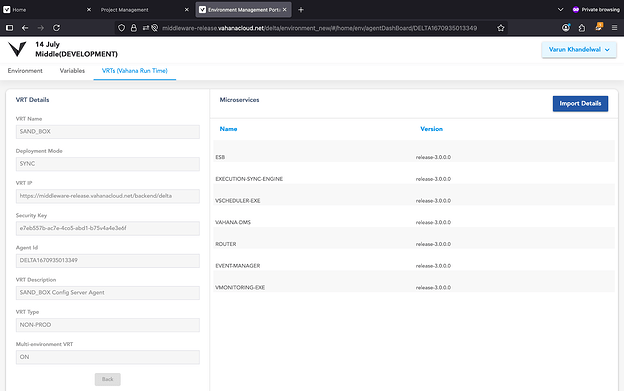Open the Firefox hamburger menu
This screenshot has height=391, width=624.
(x=614, y=28)
